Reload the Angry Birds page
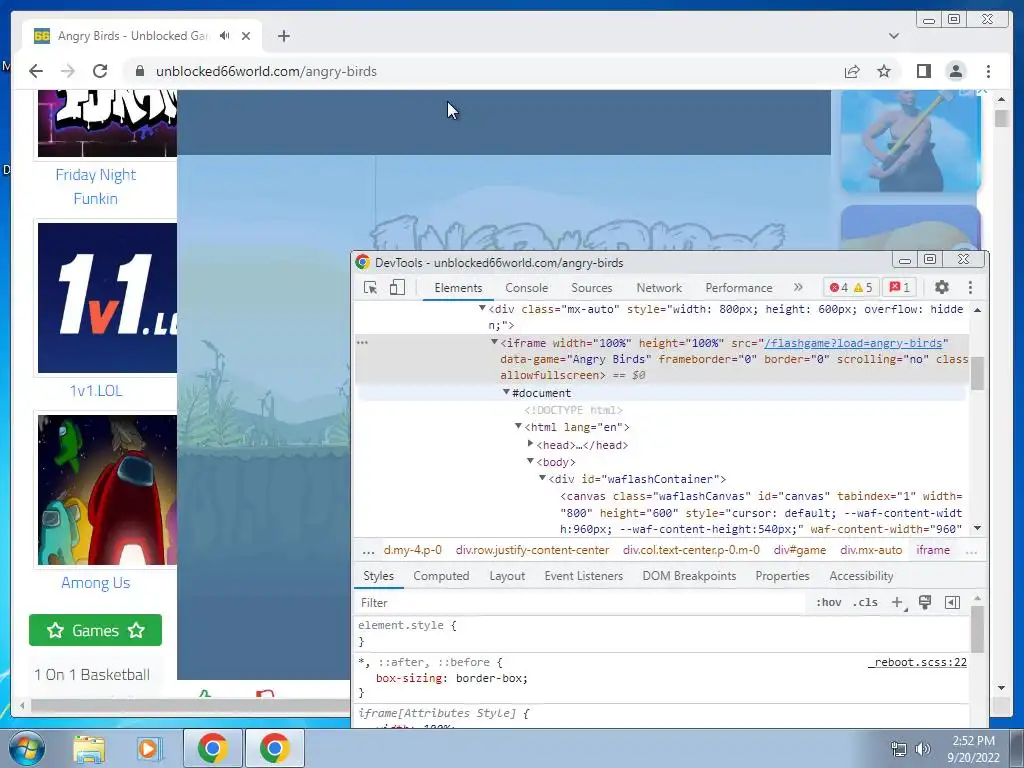This screenshot has height=768, width=1024. pyautogui.click(x=100, y=71)
